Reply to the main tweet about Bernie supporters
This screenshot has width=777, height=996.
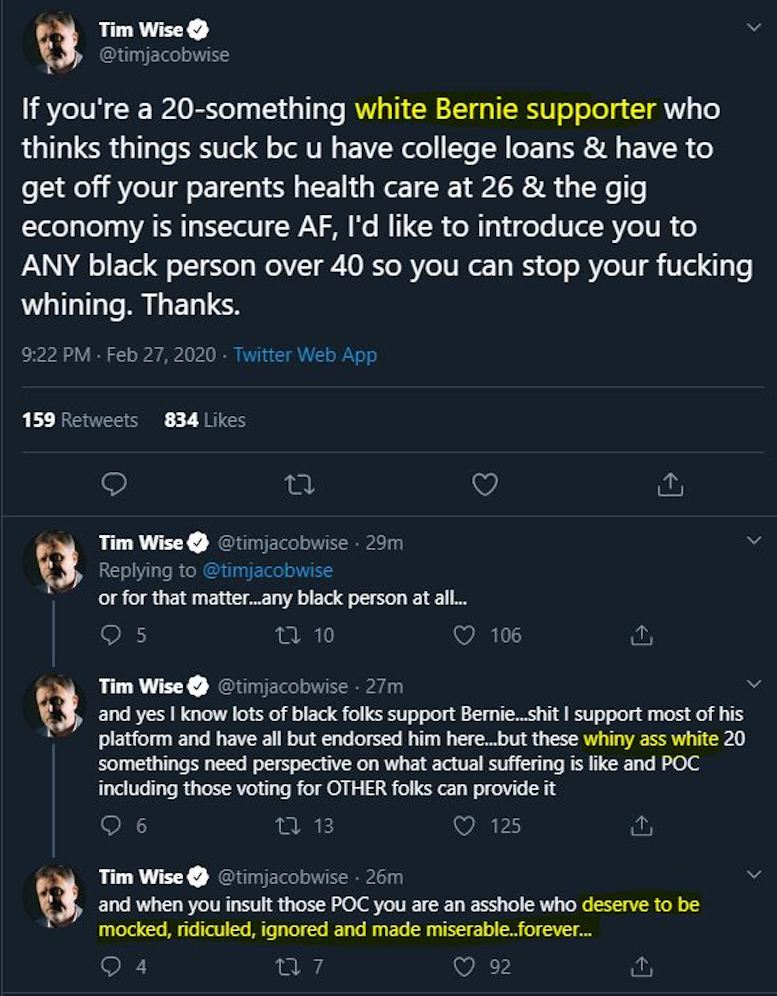coord(115,485)
